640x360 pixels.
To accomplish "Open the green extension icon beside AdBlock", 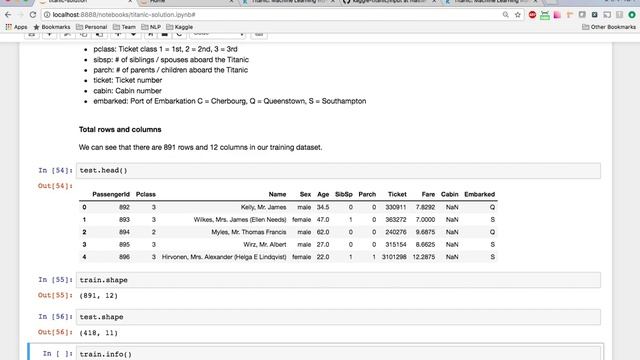I will (545, 15).
